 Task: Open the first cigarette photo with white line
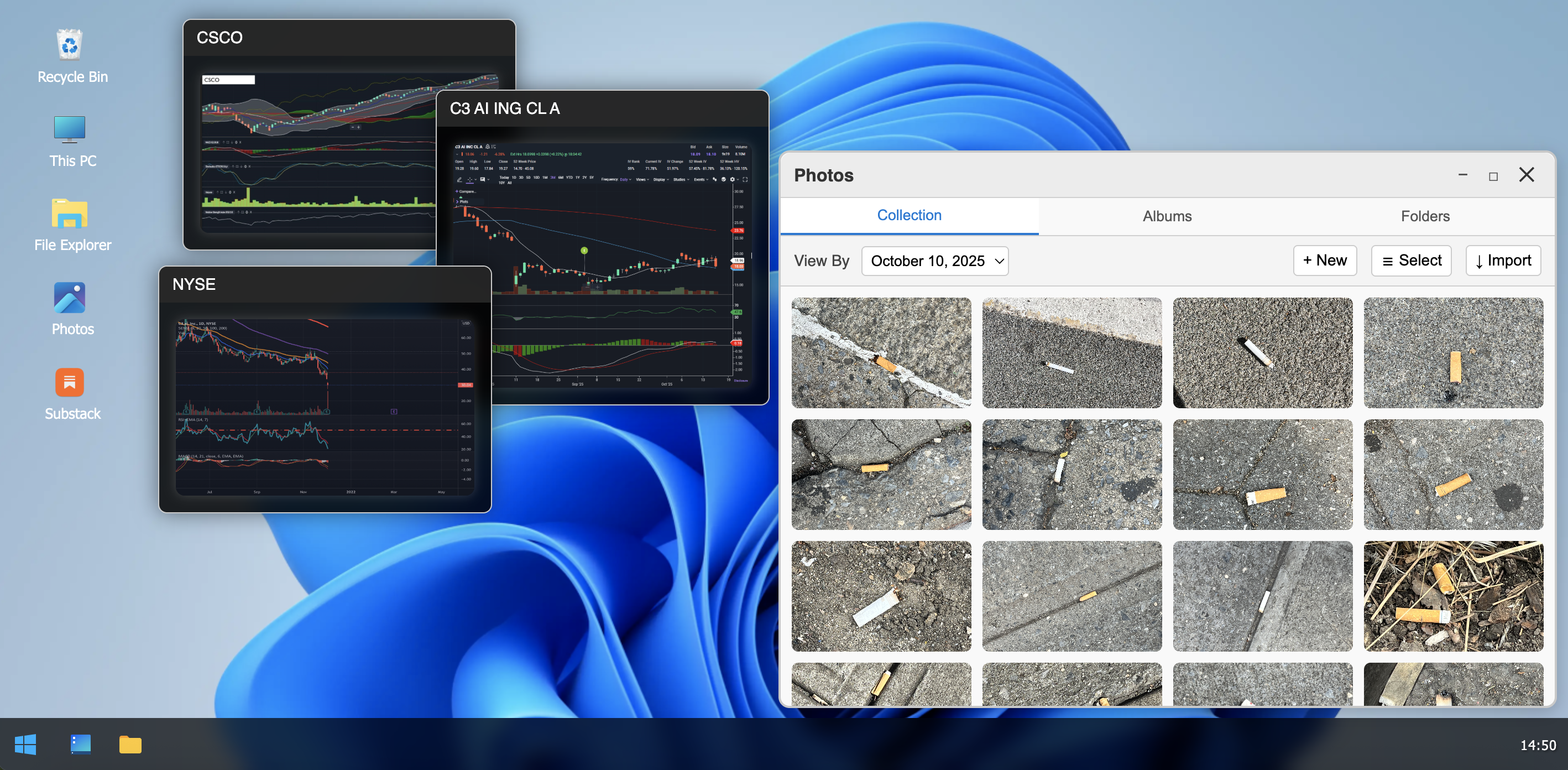click(881, 352)
